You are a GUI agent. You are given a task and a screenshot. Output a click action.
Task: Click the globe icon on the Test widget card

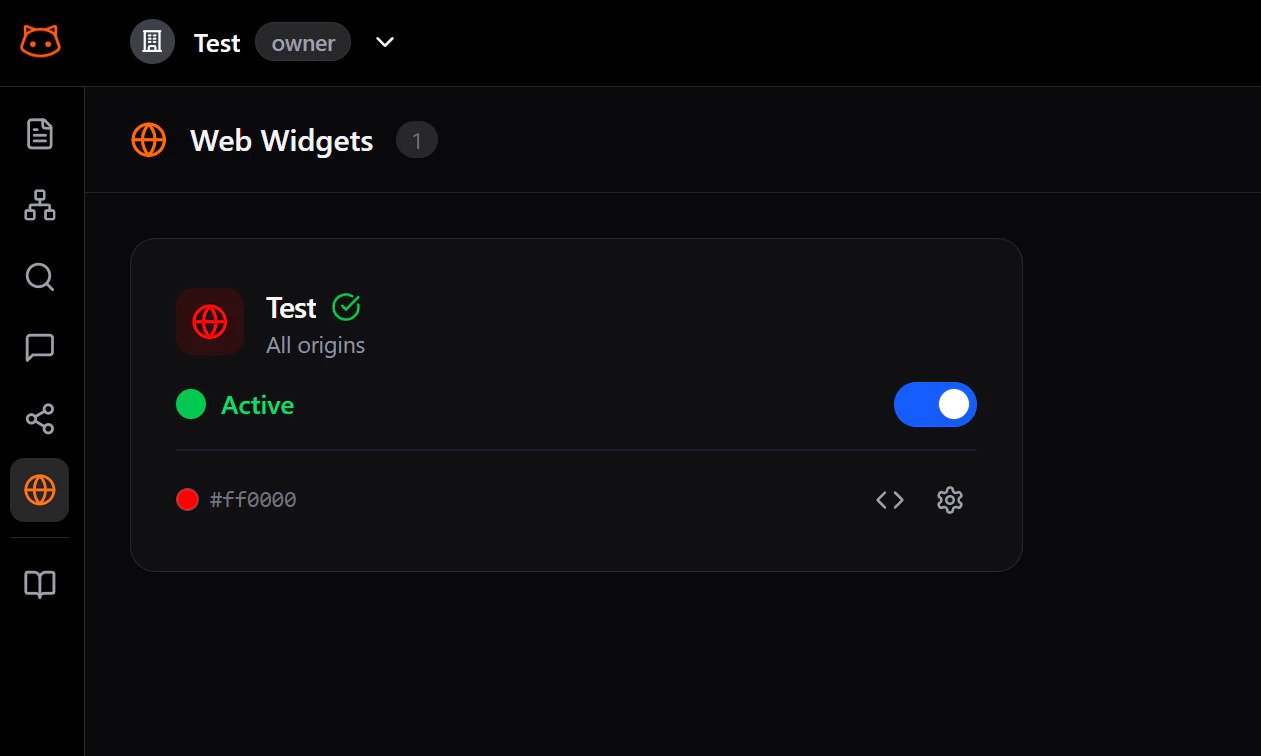[x=210, y=322]
